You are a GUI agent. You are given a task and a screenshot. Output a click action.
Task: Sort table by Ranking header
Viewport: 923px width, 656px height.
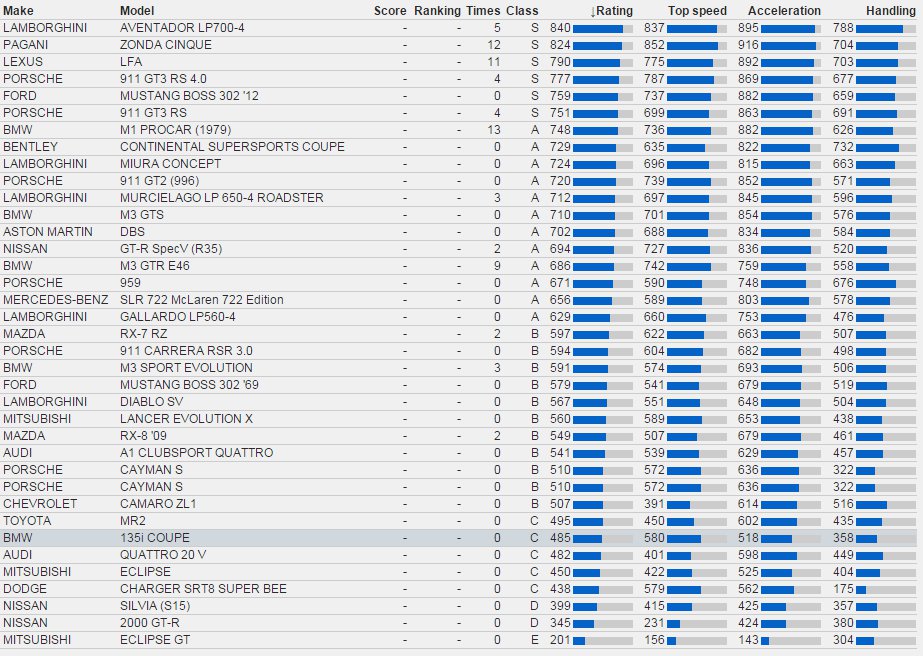(x=437, y=11)
